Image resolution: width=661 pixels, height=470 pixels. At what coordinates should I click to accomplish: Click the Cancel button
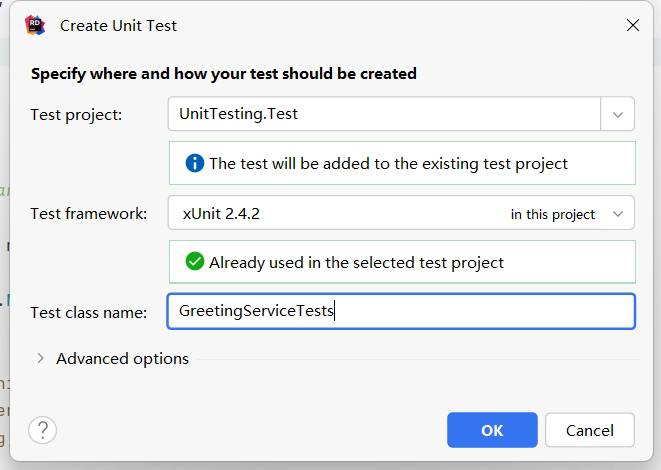(x=589, y=430)
